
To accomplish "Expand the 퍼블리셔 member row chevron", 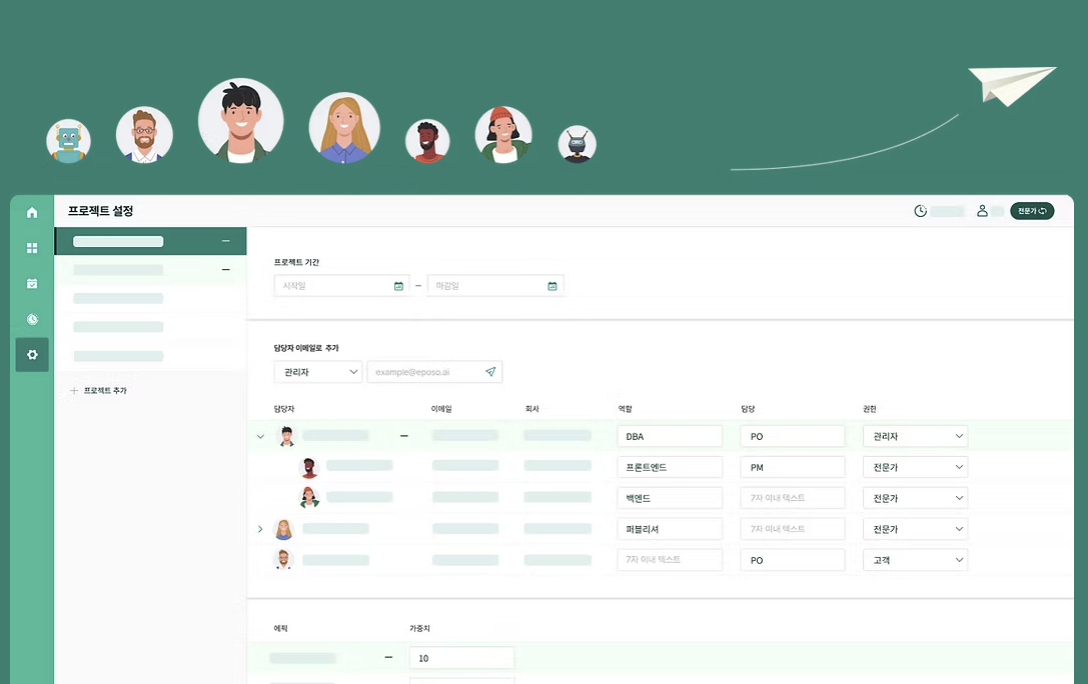I will click(260, 528).
